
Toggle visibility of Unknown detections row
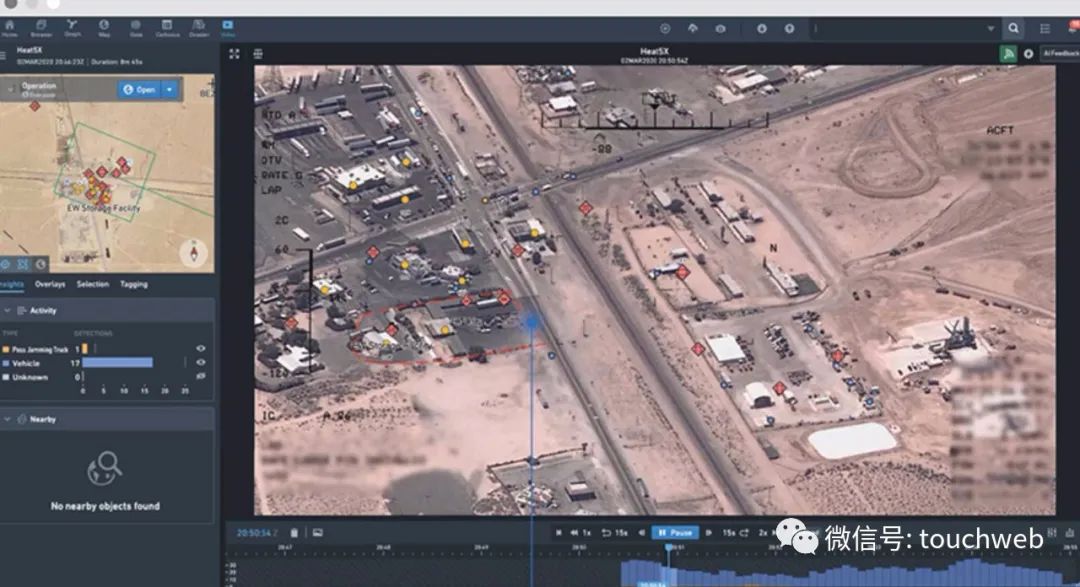(x=200, y=376)
